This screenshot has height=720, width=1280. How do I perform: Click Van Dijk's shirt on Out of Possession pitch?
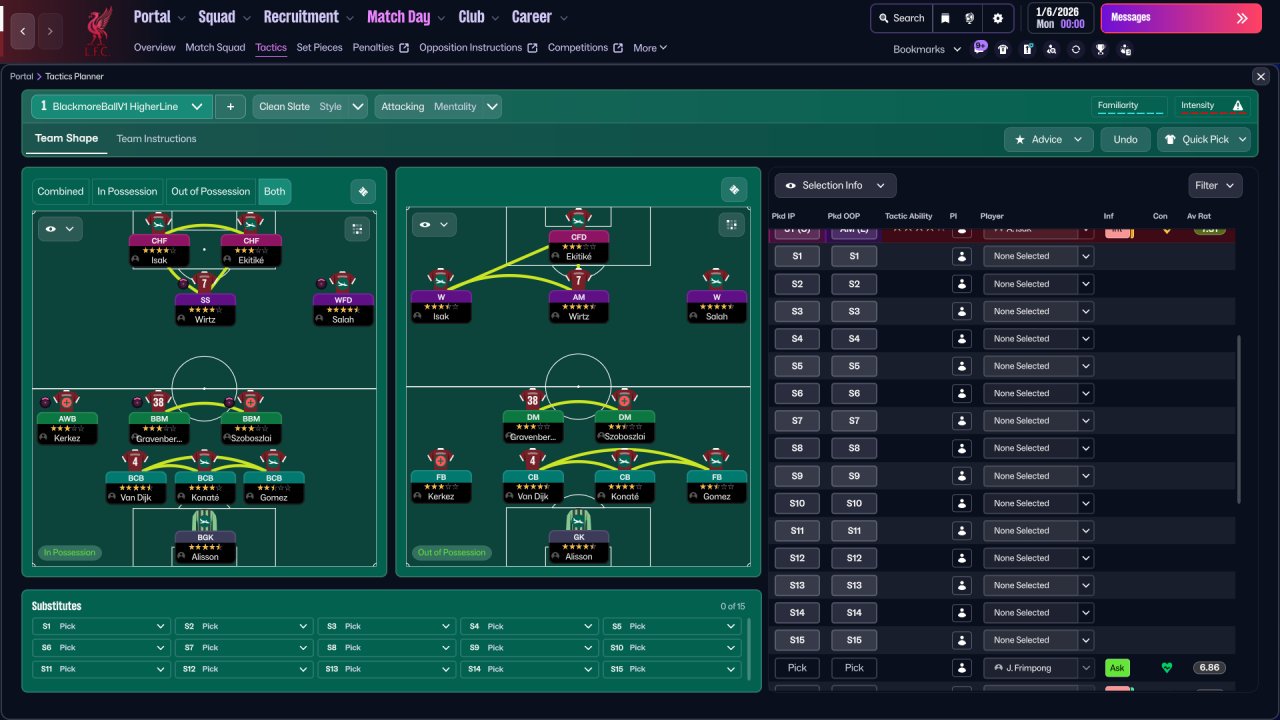(533, 459)
